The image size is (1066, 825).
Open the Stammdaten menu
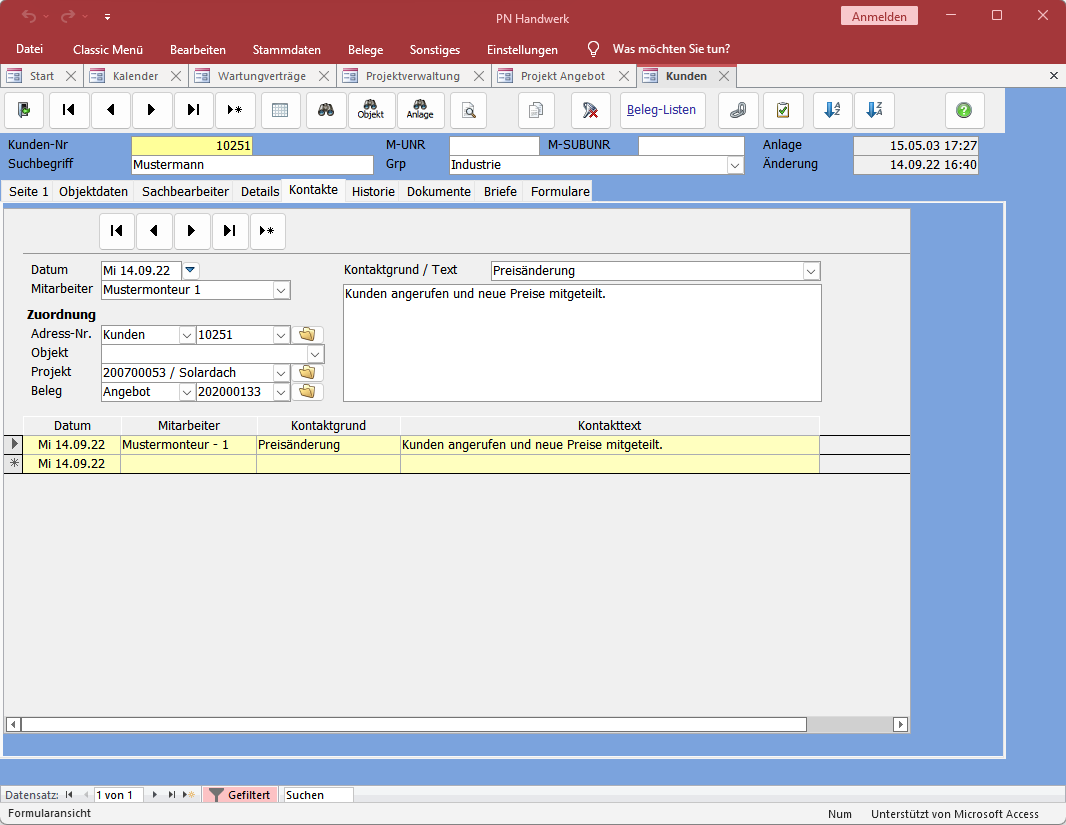pos(286,49)
